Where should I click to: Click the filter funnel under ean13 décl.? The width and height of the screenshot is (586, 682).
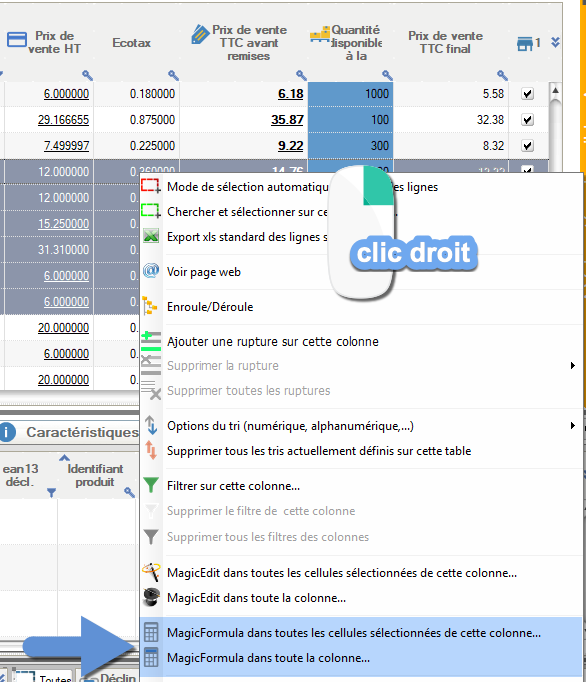(51, 492)
